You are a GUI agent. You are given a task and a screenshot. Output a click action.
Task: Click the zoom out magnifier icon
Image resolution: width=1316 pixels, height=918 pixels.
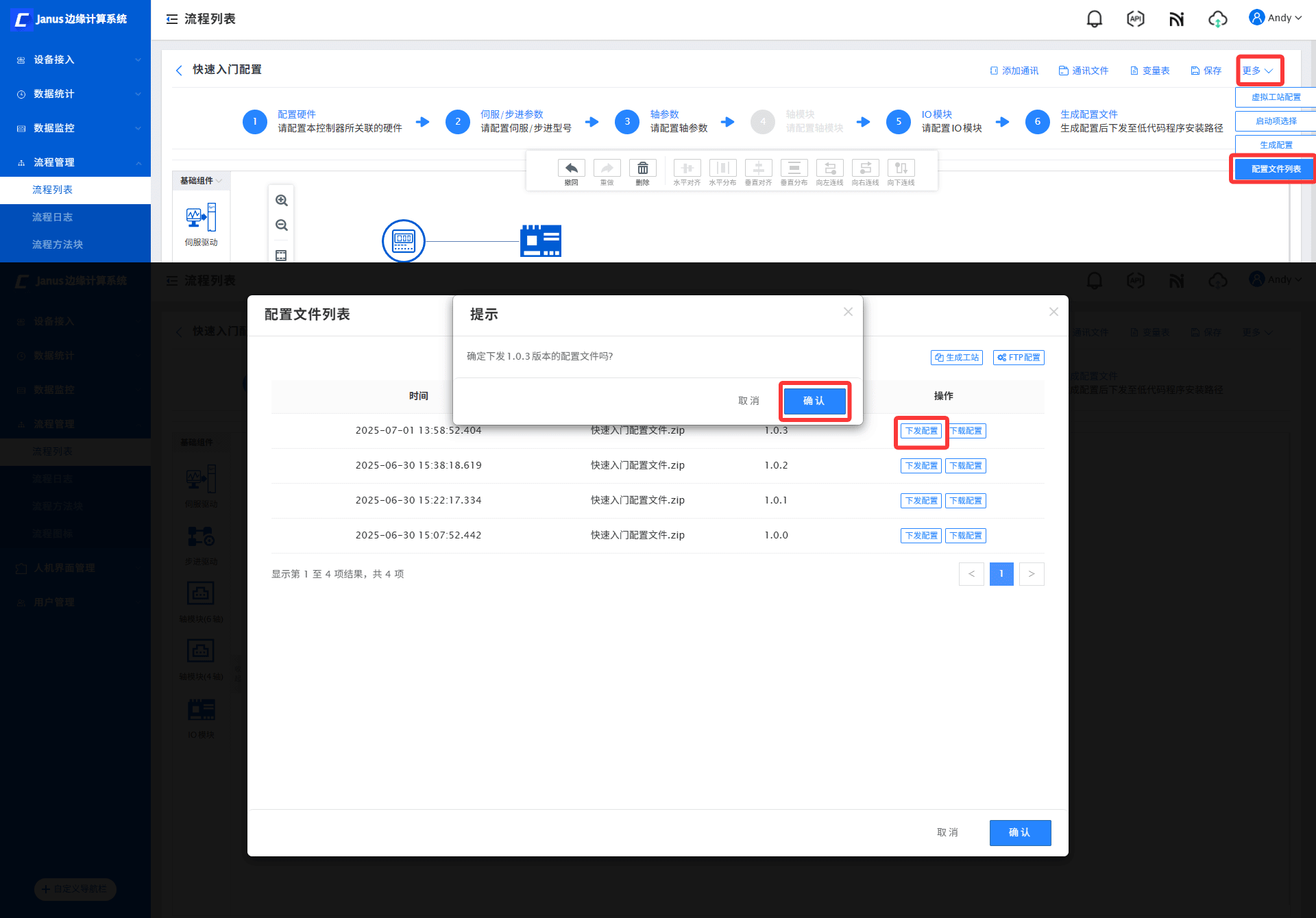(x=281, y=225)
